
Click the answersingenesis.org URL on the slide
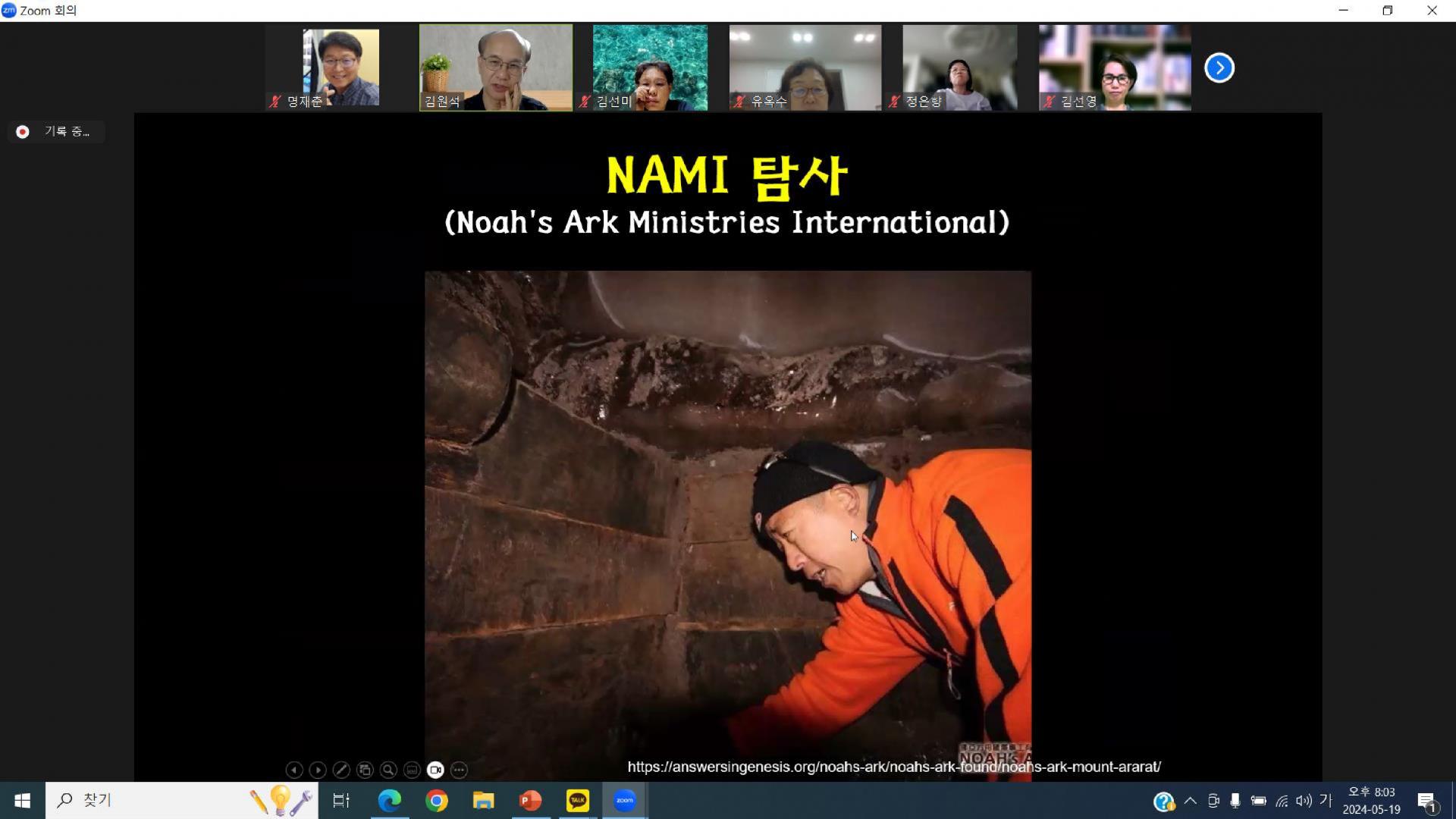pos(894,767)
